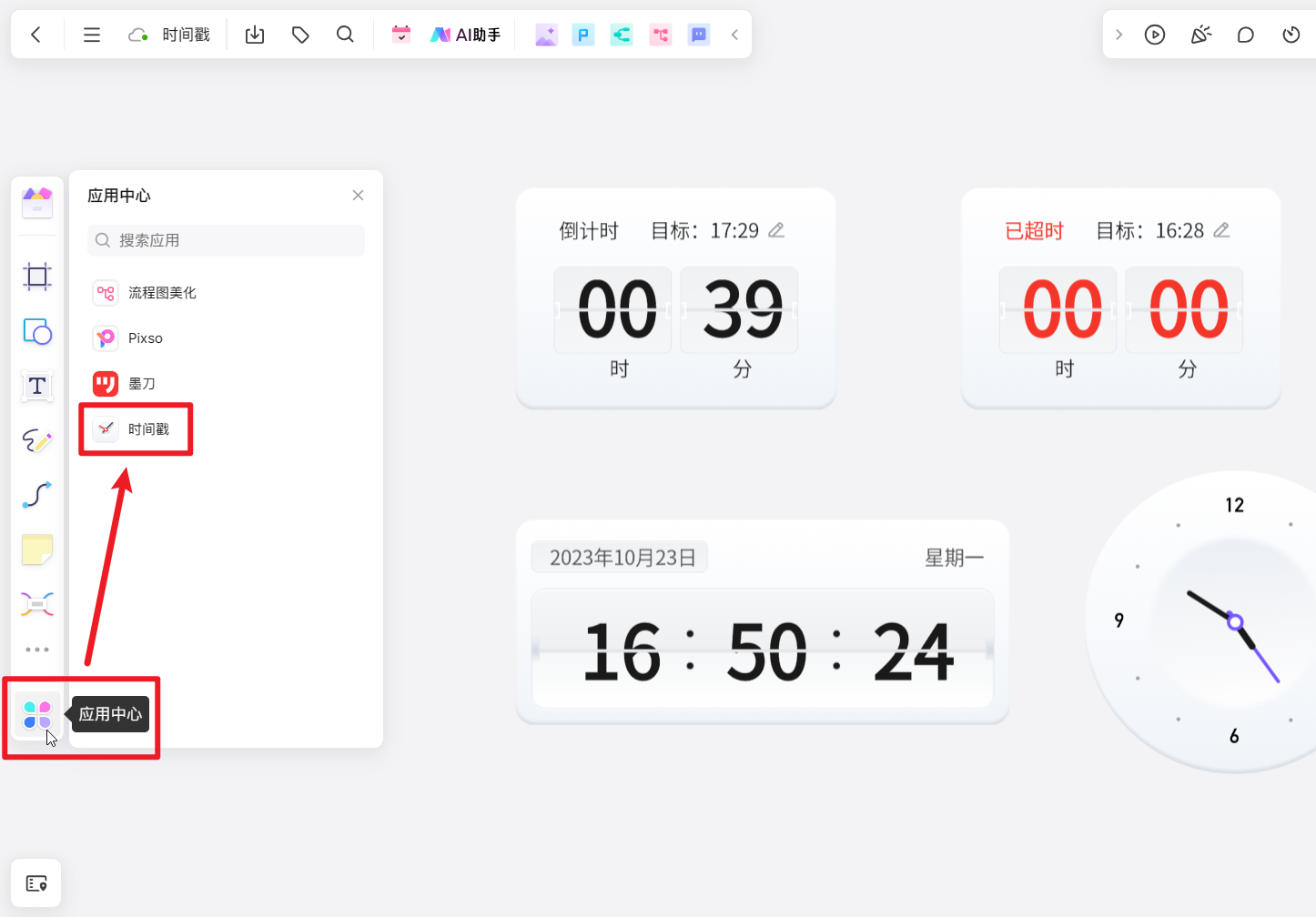Open the minimap icon at bottom left
This screenshot has width=1316, height=917.
[x=36, y=883]
